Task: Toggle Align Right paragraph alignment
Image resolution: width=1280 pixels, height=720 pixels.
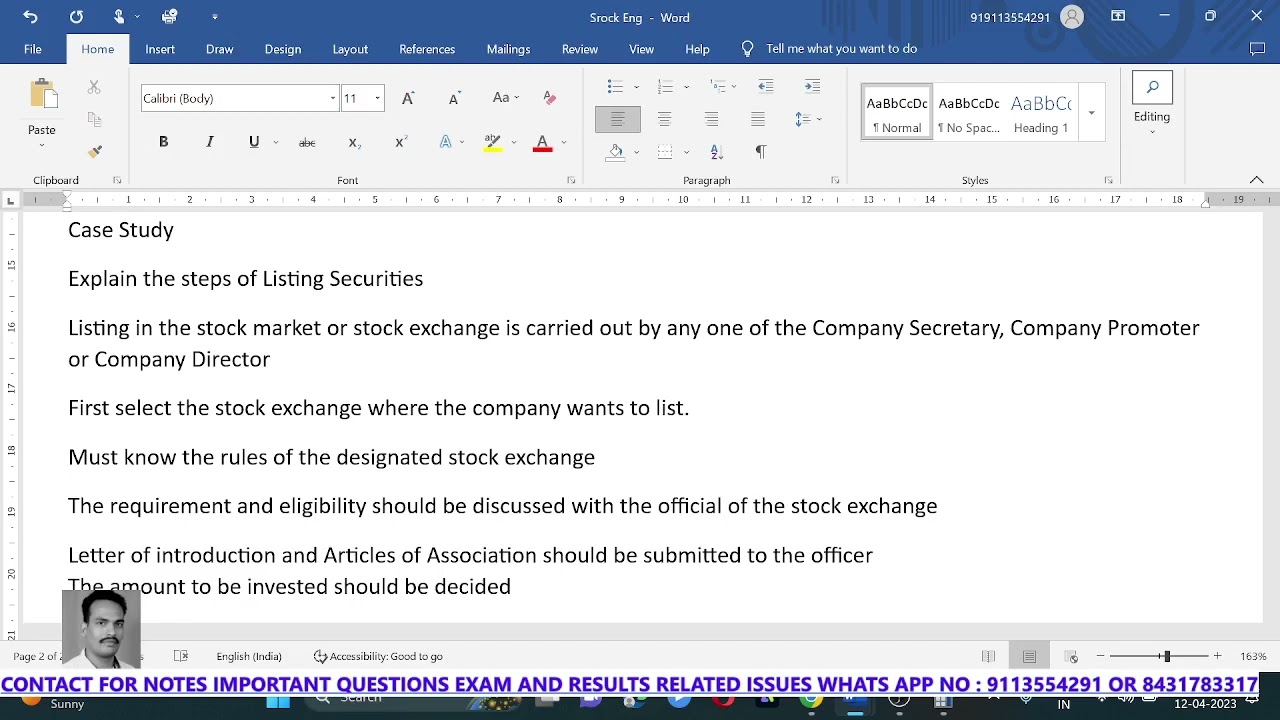Action: pyautogui.click(x=711, y=119)
